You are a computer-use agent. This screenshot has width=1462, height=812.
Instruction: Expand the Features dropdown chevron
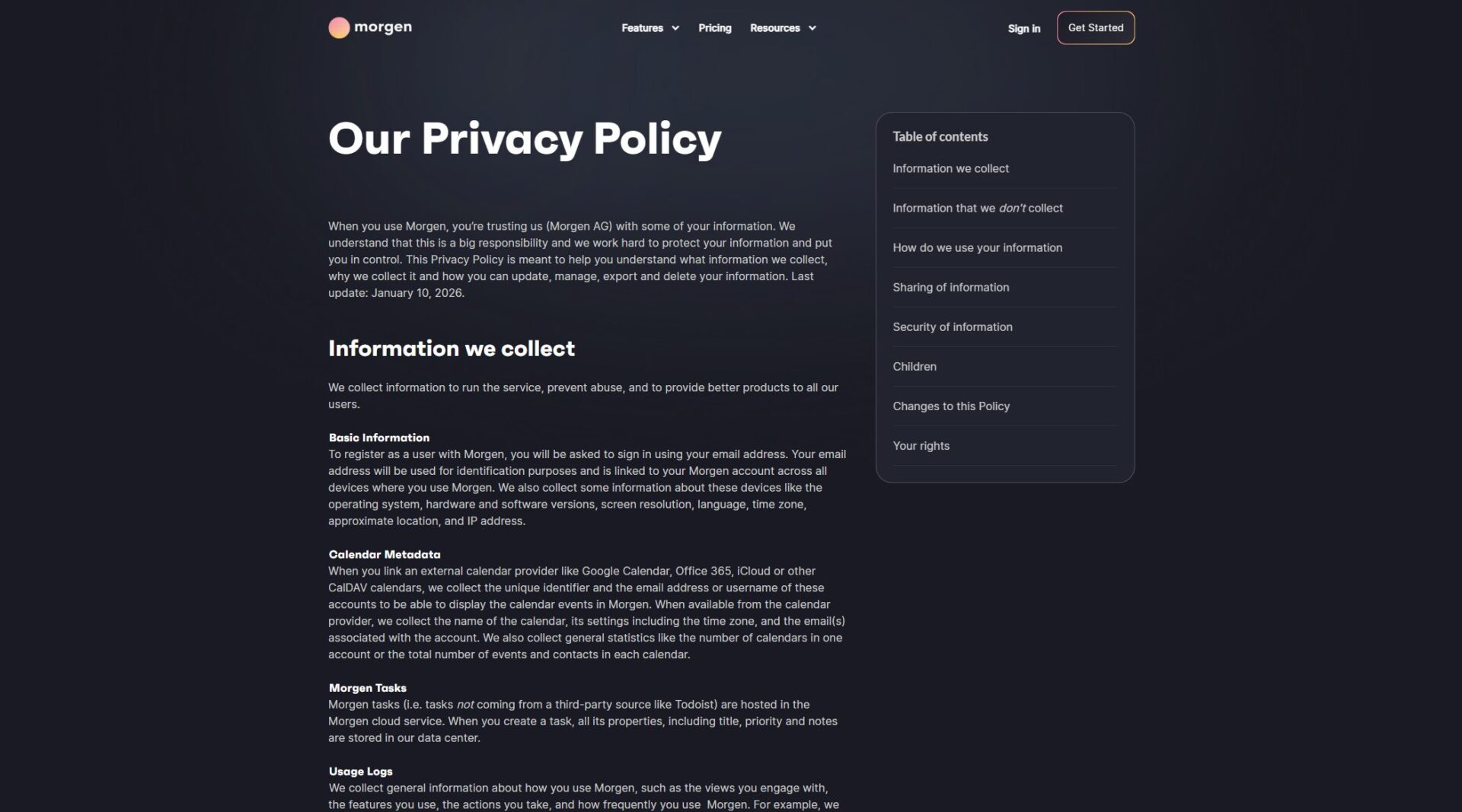(x=675, y=28)
